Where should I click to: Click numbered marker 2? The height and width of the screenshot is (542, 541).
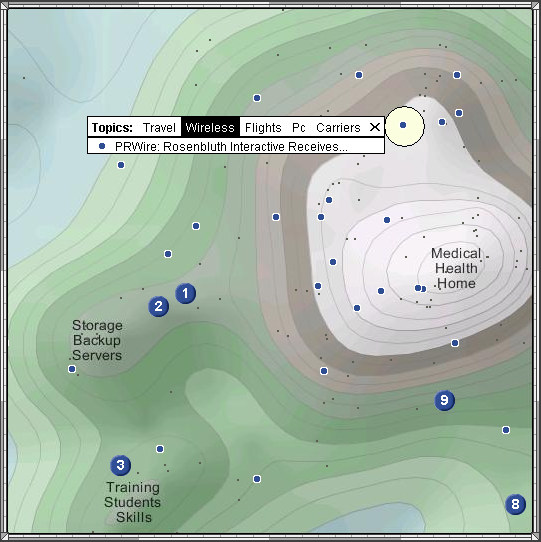tap(159, 306)
